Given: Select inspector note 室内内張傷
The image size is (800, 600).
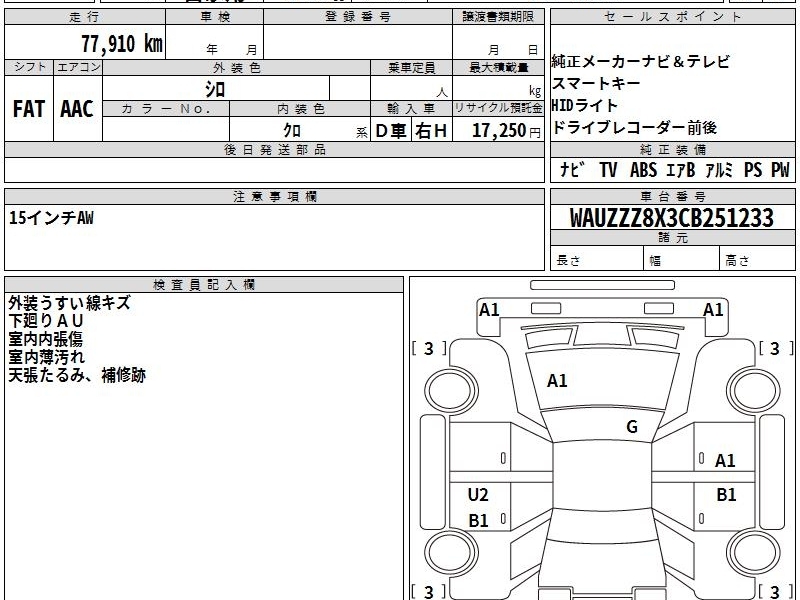Looking at the screenshot, I should coord(45,339).
